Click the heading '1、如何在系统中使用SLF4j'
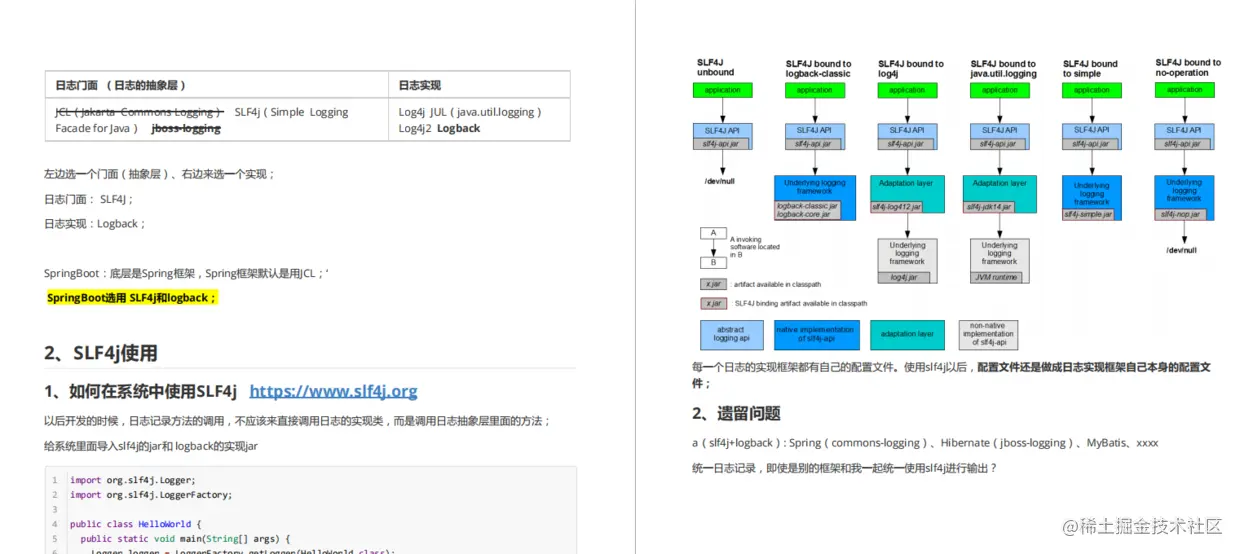Viewport: 1240px width, 554px height. (x=140, y=391)
